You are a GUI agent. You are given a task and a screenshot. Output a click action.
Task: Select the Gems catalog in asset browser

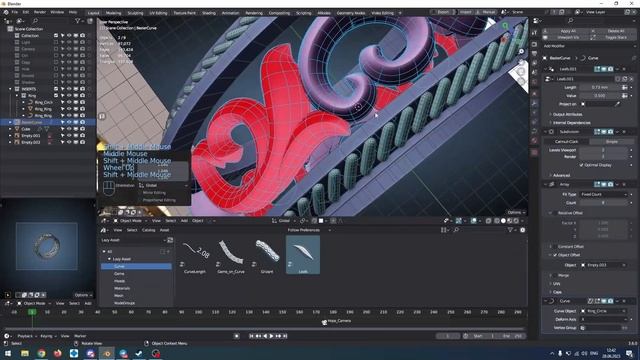pos(119,273)
